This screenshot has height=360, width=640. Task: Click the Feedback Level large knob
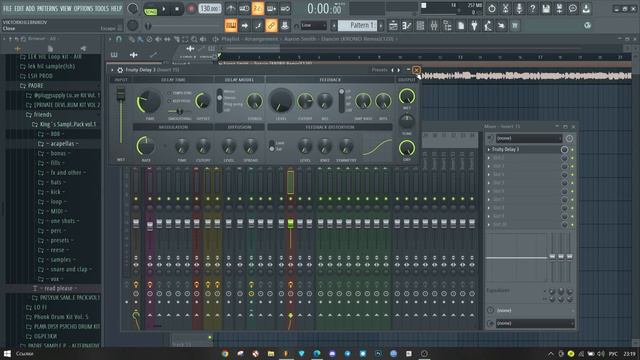click(281, 101)
